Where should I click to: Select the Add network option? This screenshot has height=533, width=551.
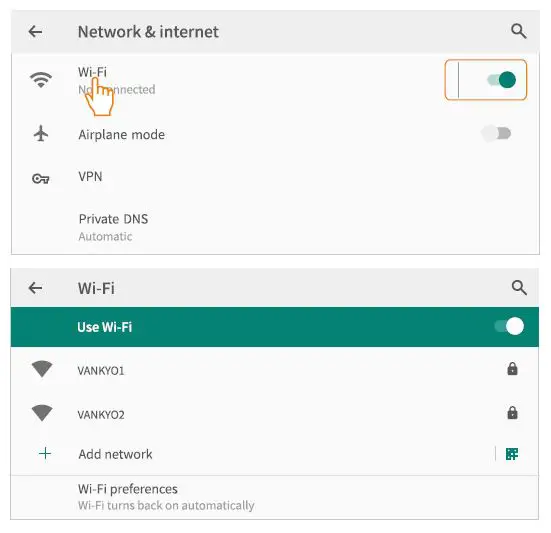click(x=251, y=454)
